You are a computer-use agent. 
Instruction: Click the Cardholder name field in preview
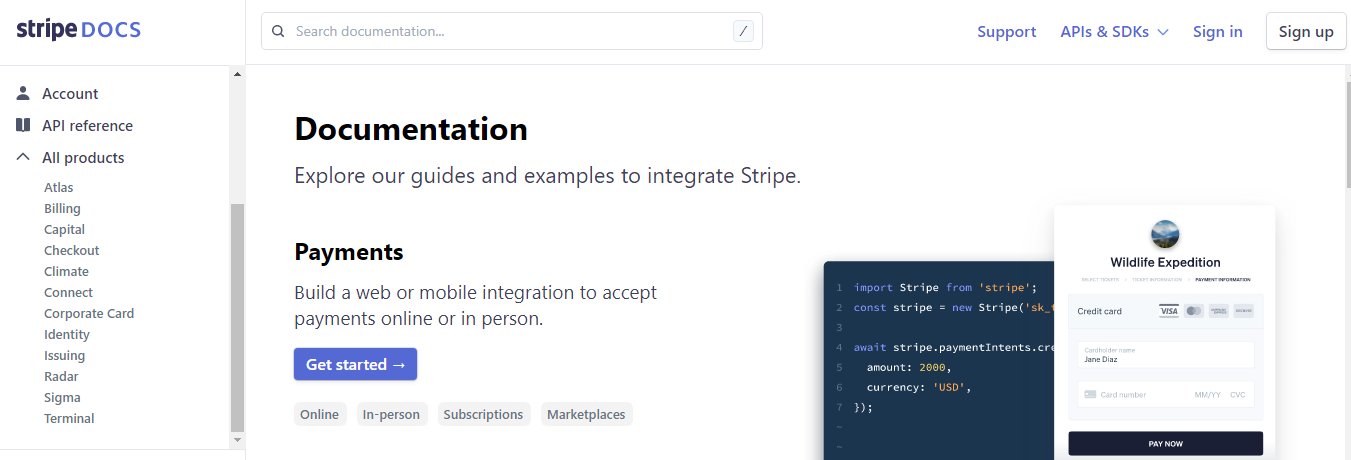(1165, 354)
